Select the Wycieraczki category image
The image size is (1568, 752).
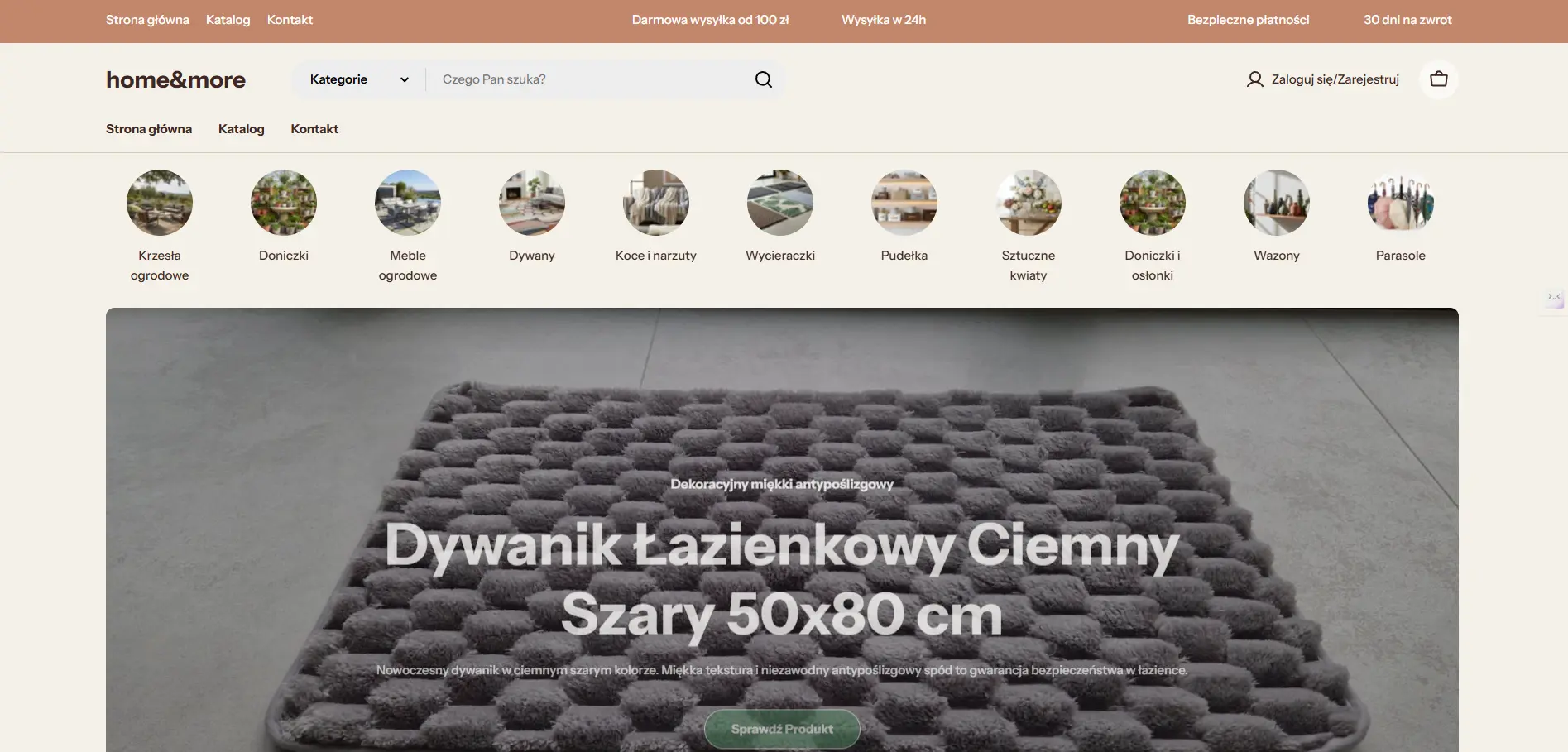pos(779,202)
